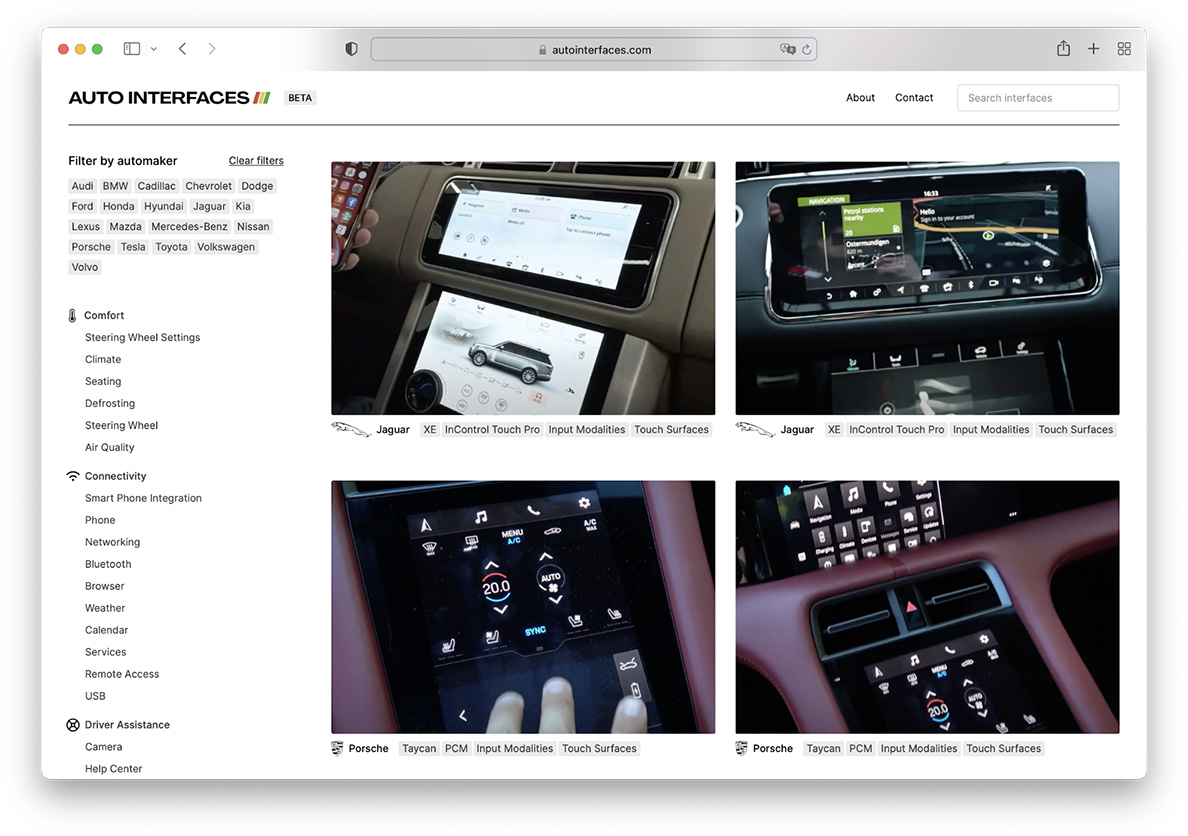
Task: Open the Steering Wheel Settings category
Action: pyautogui.click(x=142, y=337)
